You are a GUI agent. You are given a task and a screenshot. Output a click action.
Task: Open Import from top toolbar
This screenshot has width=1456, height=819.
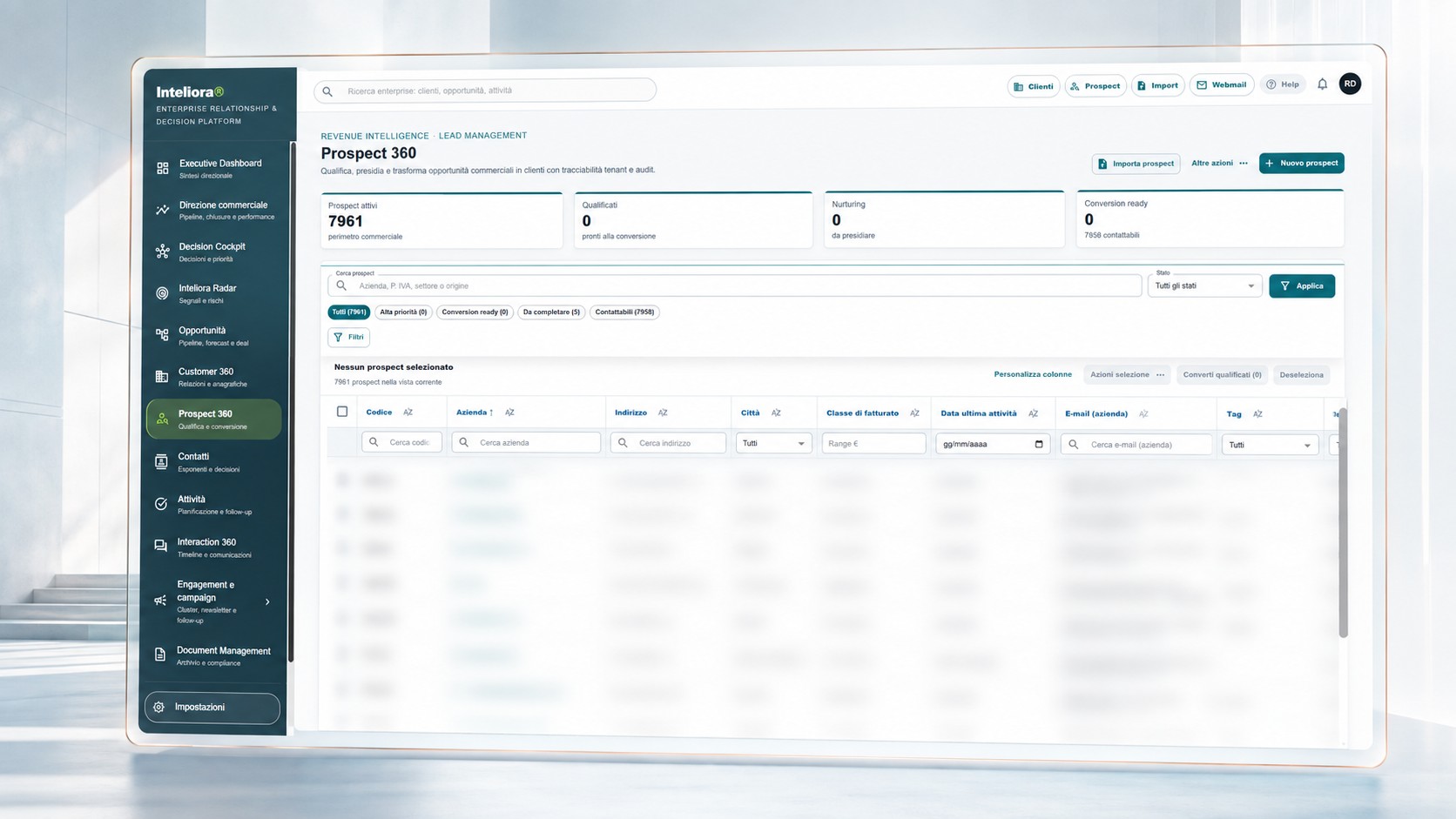pos(1157,85)
